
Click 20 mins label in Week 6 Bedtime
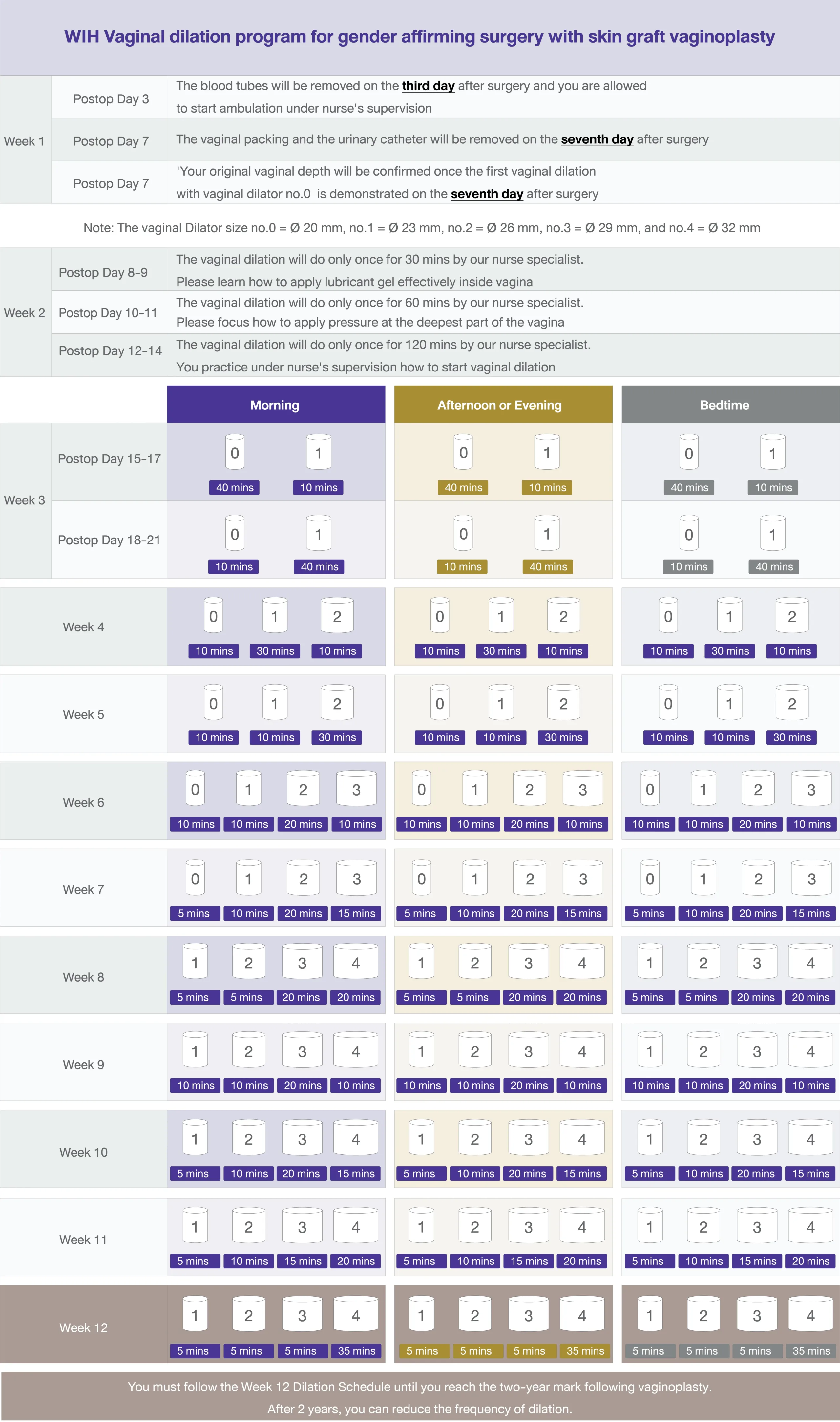(758, 824)
